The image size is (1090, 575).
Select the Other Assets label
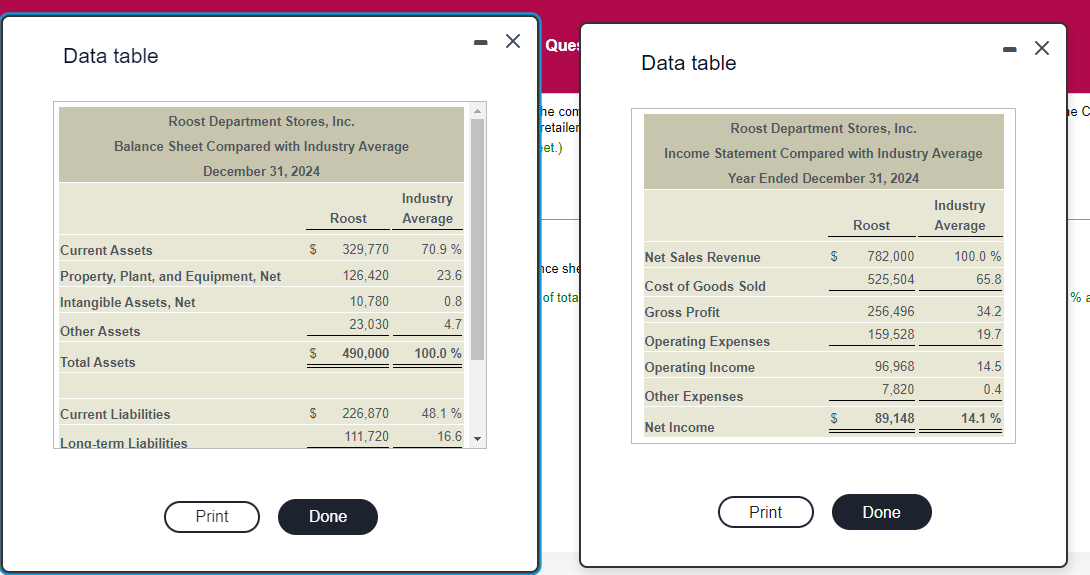pyautogui.click(x=100, y=332)
